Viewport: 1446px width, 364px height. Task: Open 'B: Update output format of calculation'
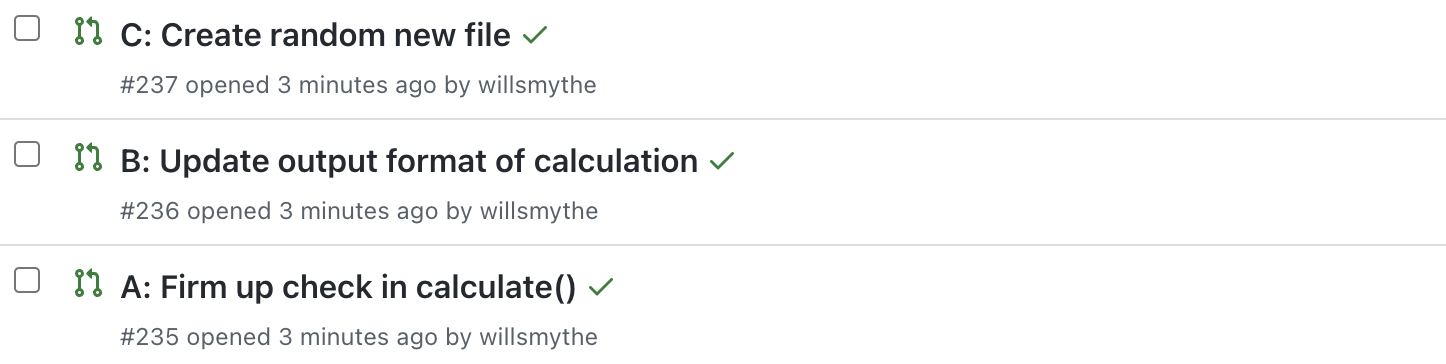coord(409,161)
